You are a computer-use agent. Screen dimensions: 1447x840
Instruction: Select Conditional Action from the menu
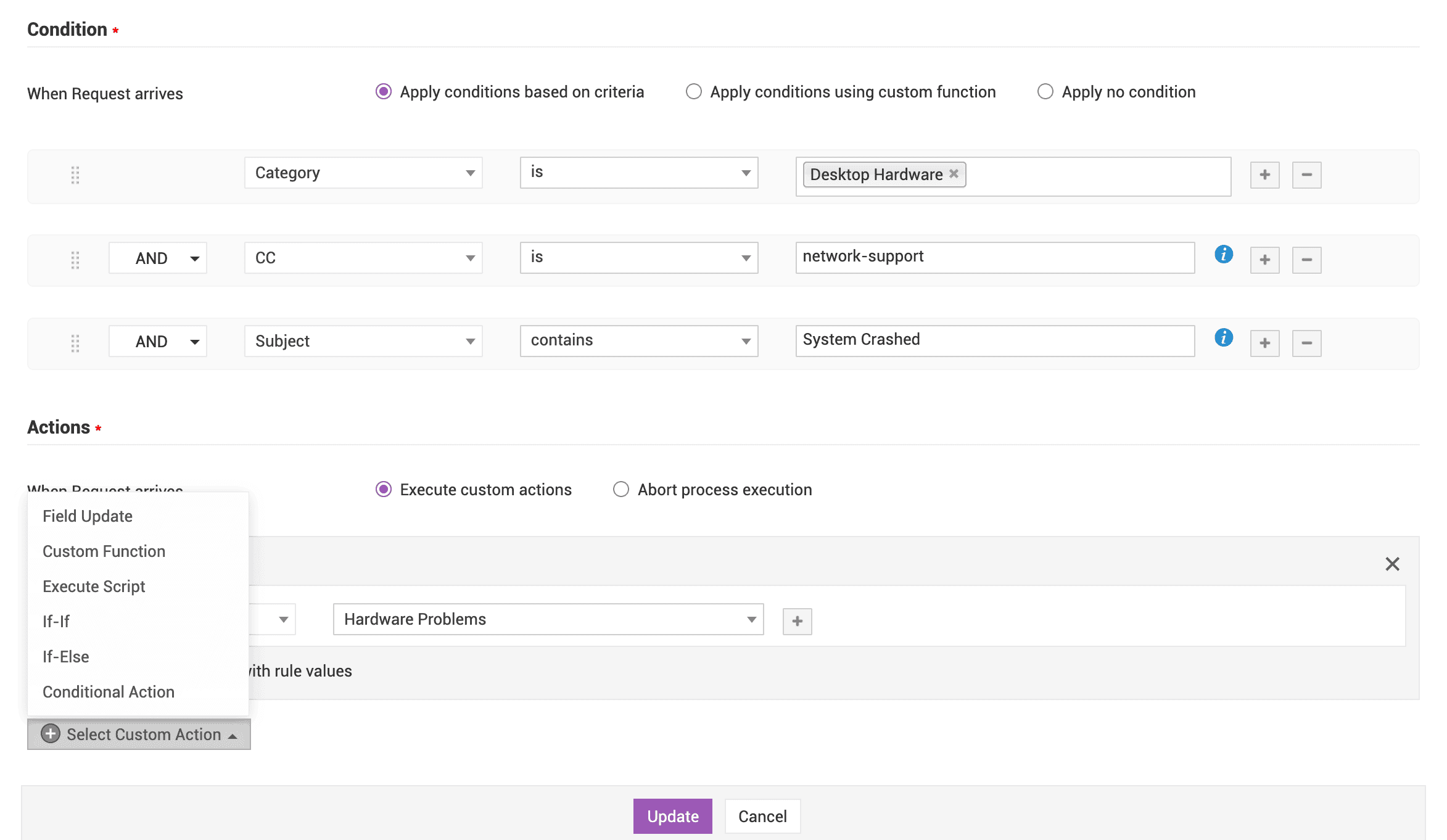pos(108,691)
